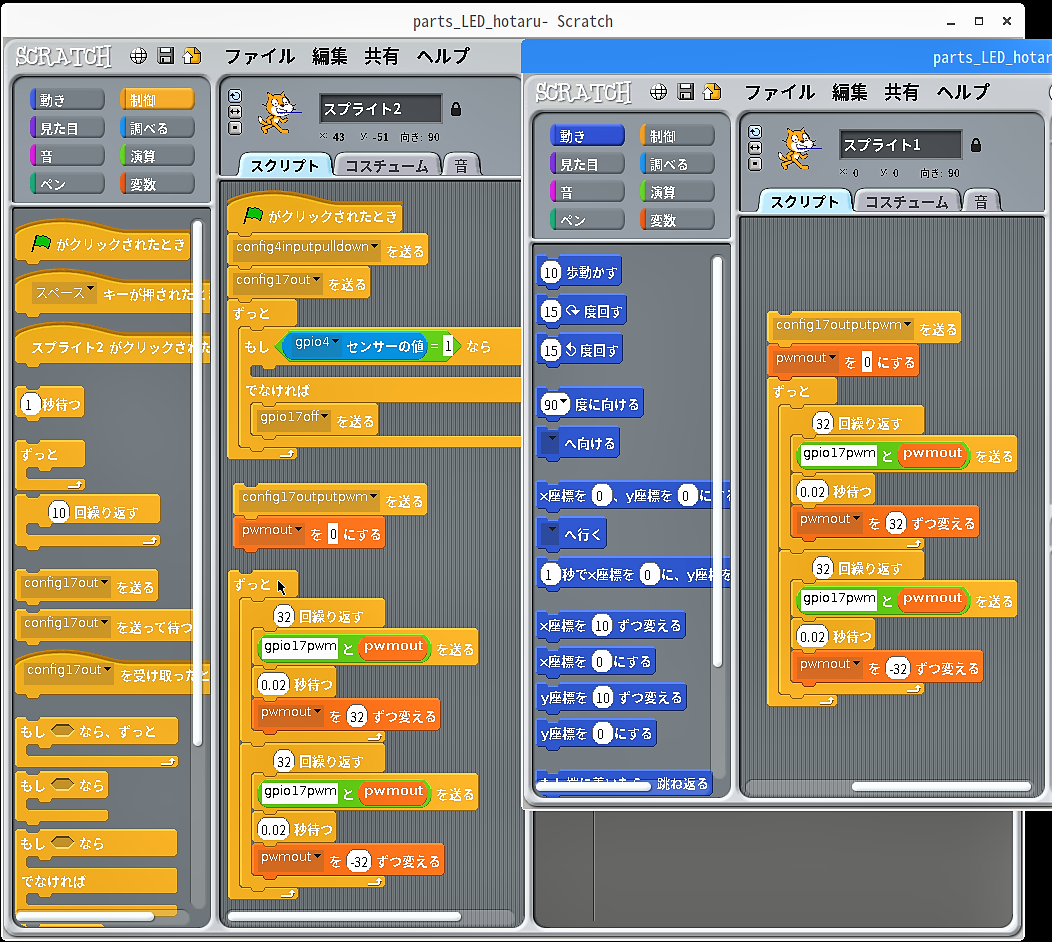Select the 'don't rotate' style for スプライト1
The width and height of the screenshot is (1052, 942).
coord(755,164)
